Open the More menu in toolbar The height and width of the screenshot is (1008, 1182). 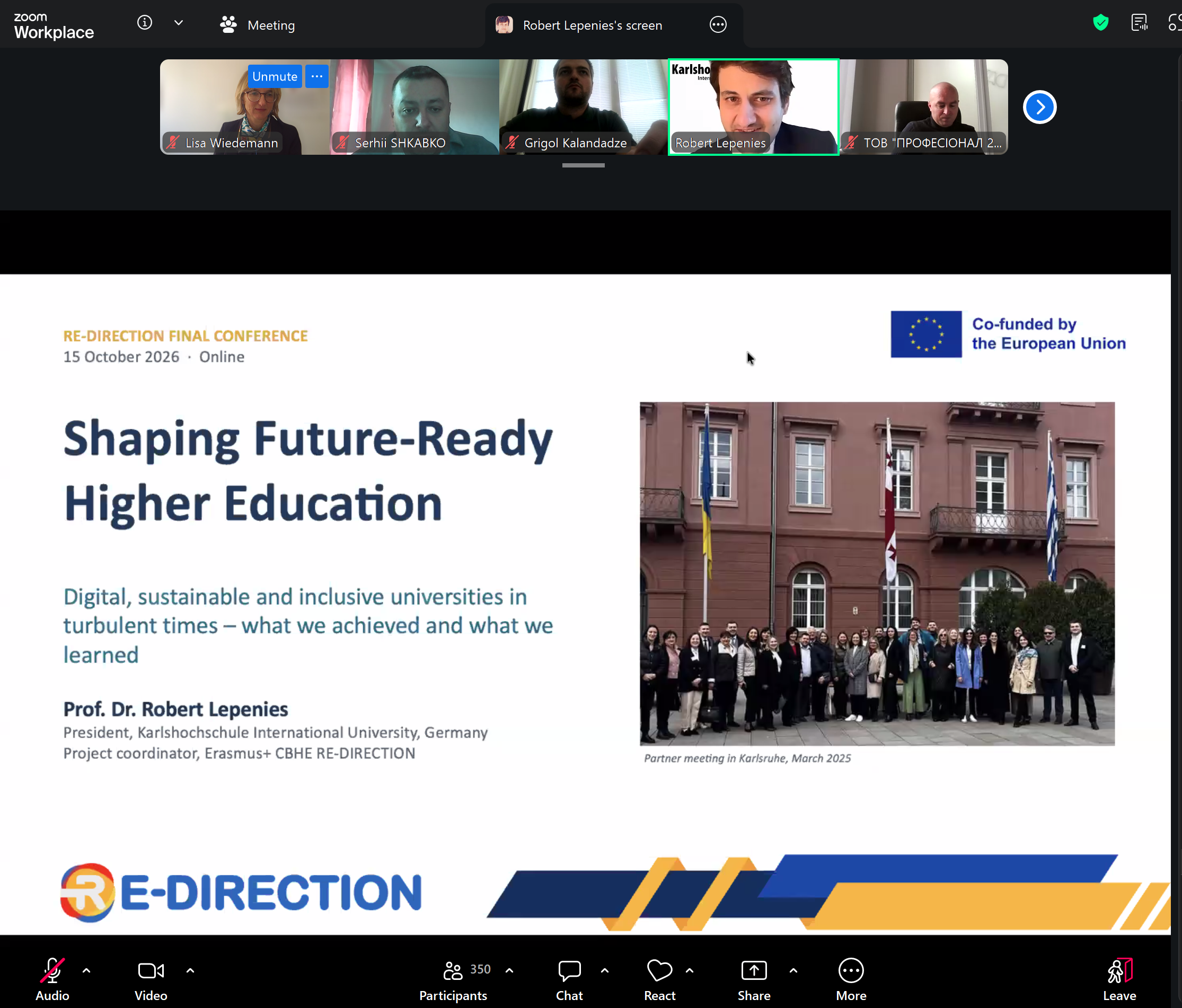(x=851, y=979)
